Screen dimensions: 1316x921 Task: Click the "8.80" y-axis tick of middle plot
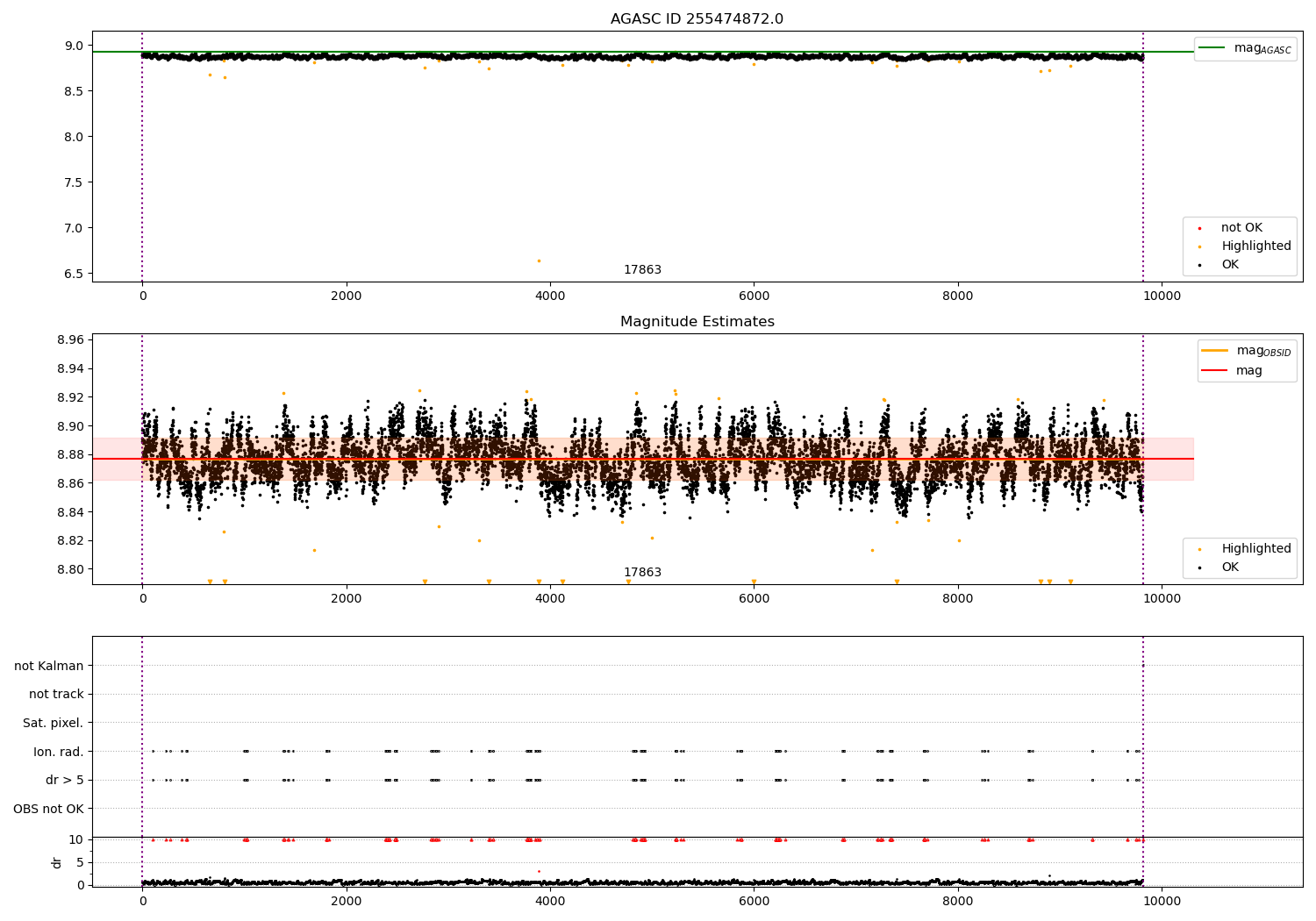click(x=70, y=569)
